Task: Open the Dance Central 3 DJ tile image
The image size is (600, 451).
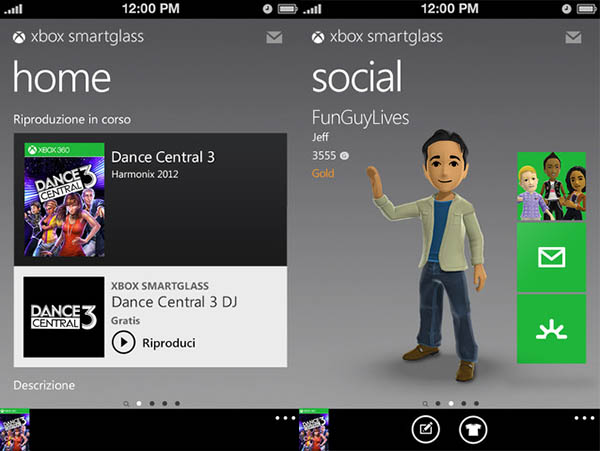Action: point(64,317)
